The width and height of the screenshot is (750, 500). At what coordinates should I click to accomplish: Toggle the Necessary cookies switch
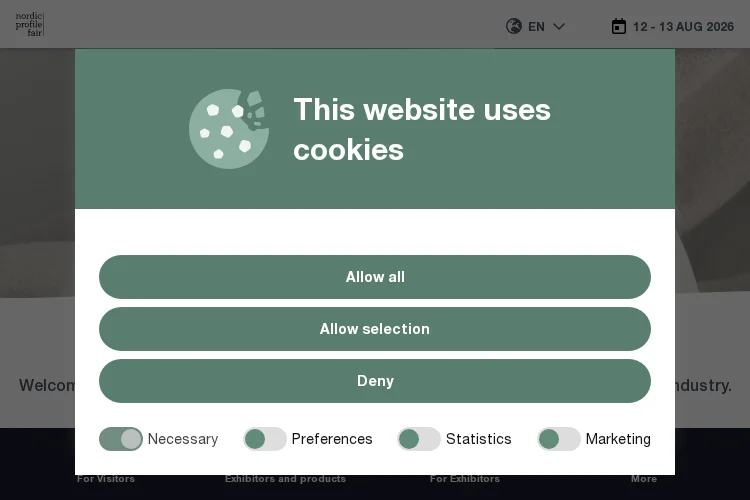[121, 439]
